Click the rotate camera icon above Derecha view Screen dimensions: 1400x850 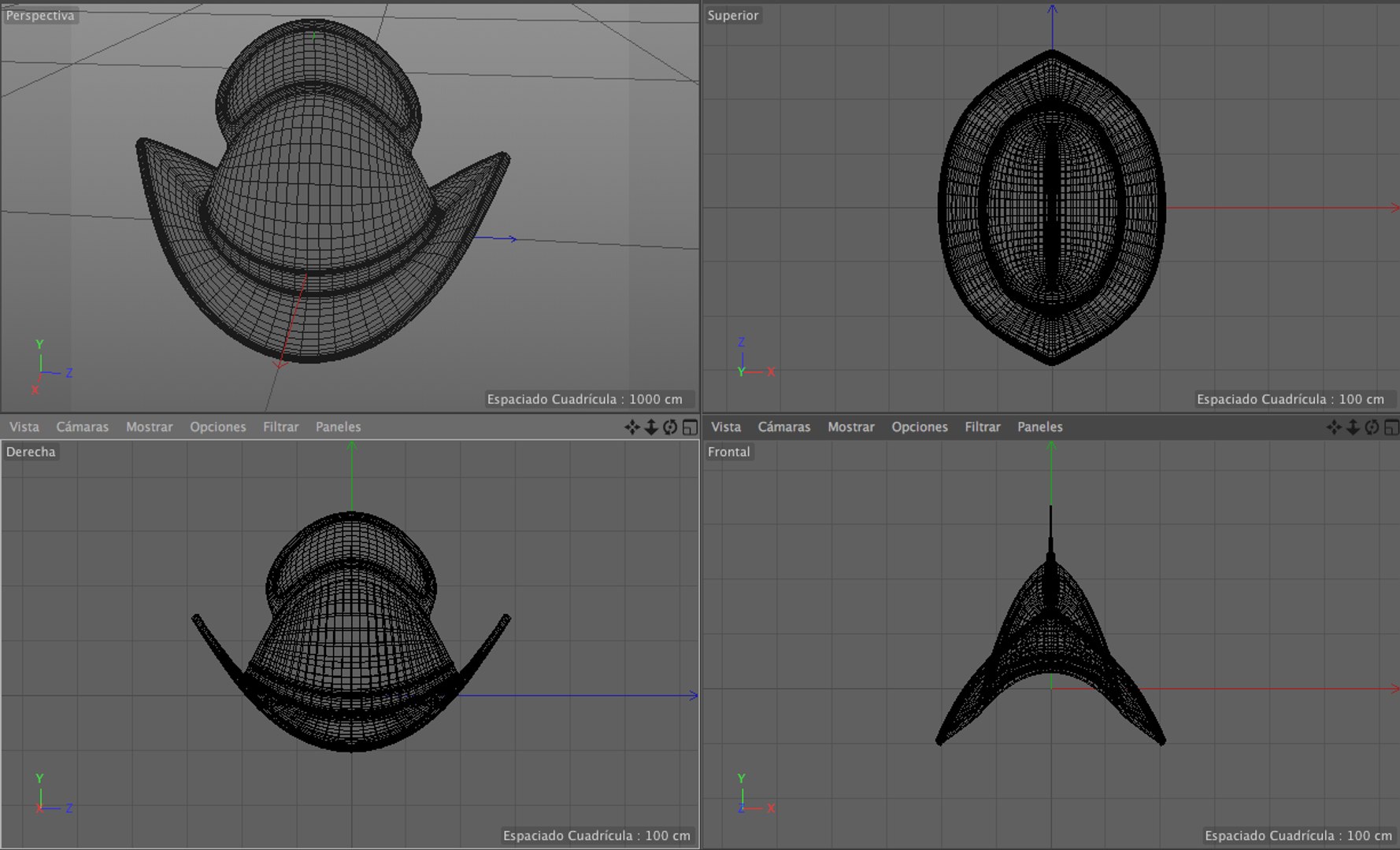[x=670, y=427]
